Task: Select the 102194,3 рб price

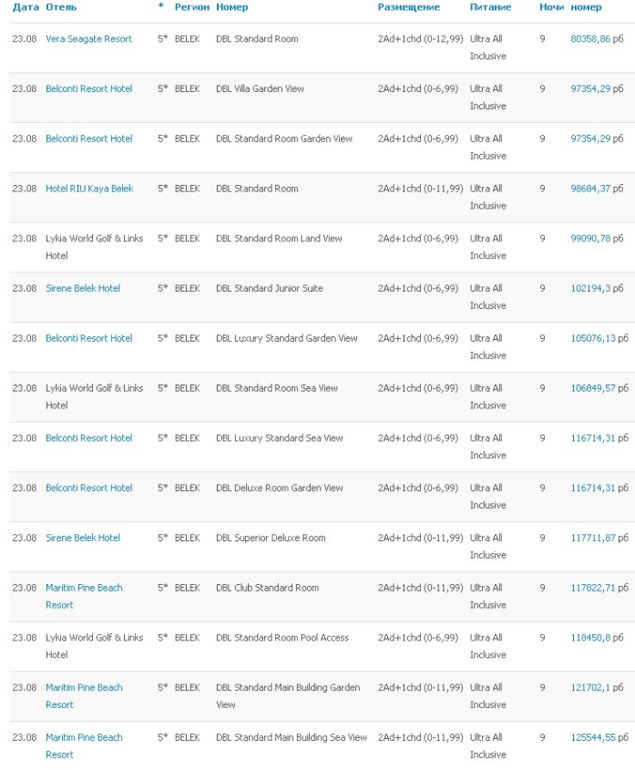Action: point(597,288)
